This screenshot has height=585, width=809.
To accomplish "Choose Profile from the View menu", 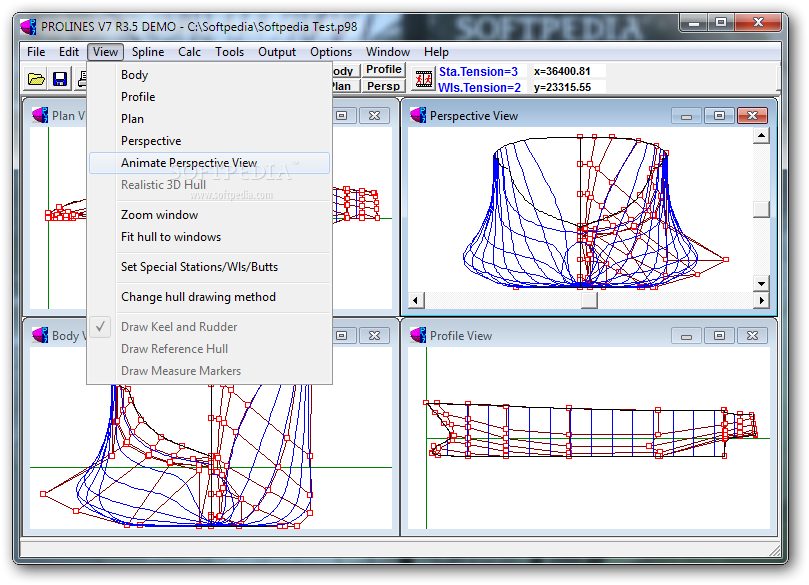I will [209, 97].
